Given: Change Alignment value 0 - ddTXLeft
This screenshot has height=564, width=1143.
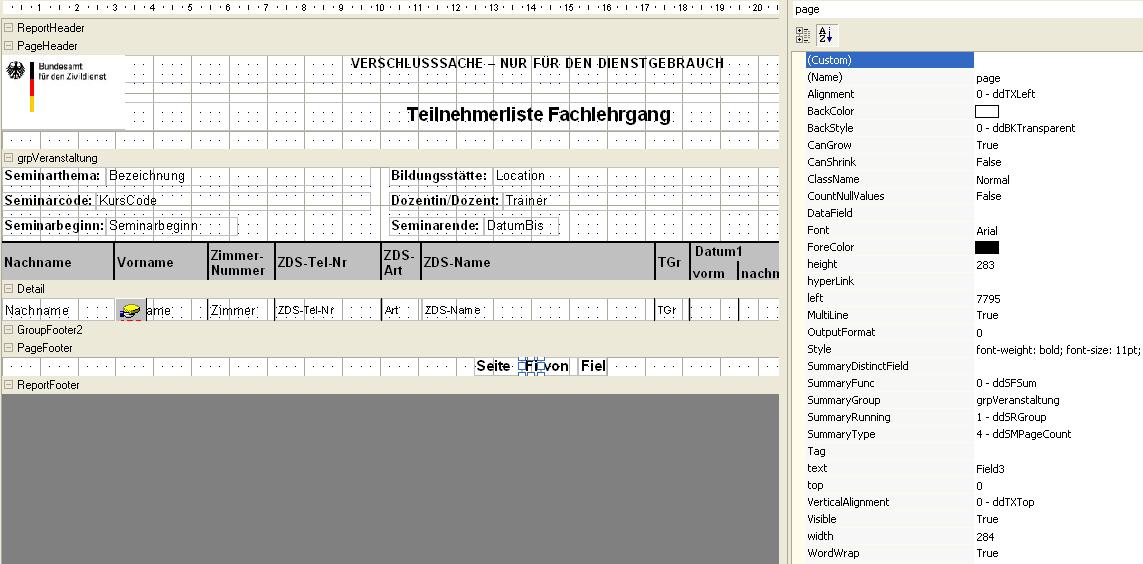Looking at the screenshot, I should tap(1005, 94).
